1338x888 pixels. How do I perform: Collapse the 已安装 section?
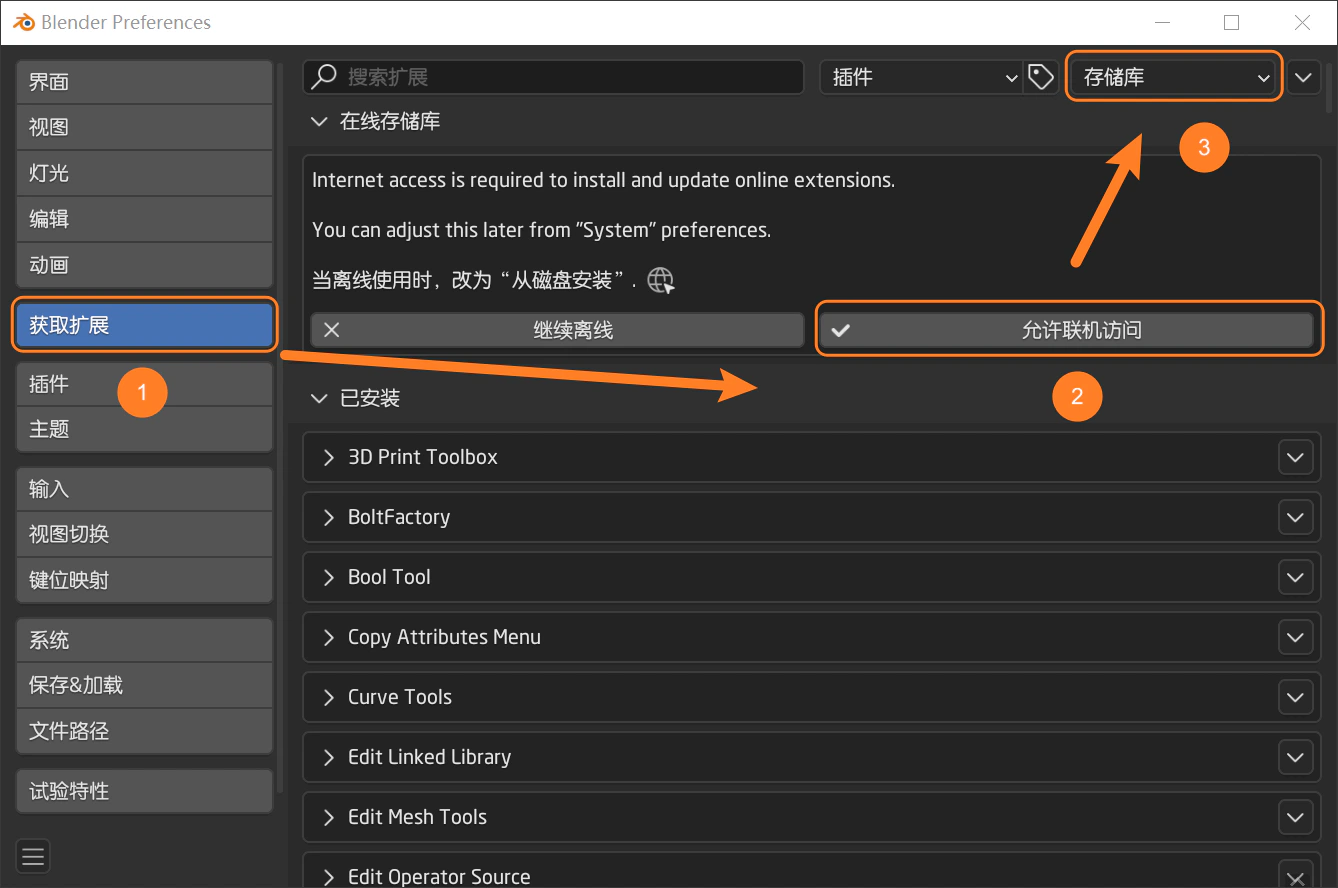pyautogui.click(x=319, y=398)
